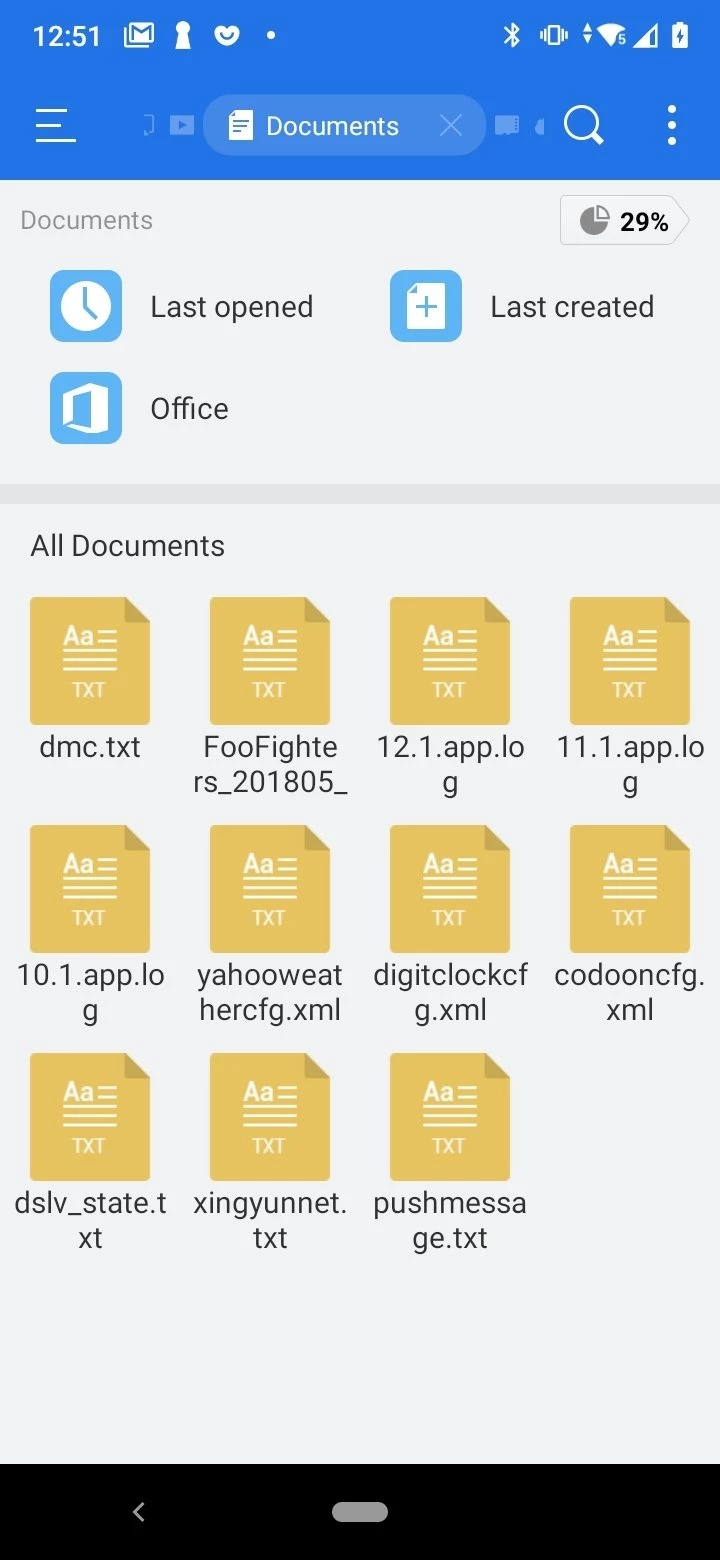Open the three-dot overflow menu
Screen dimensions: 720x1560
[672, 126]
